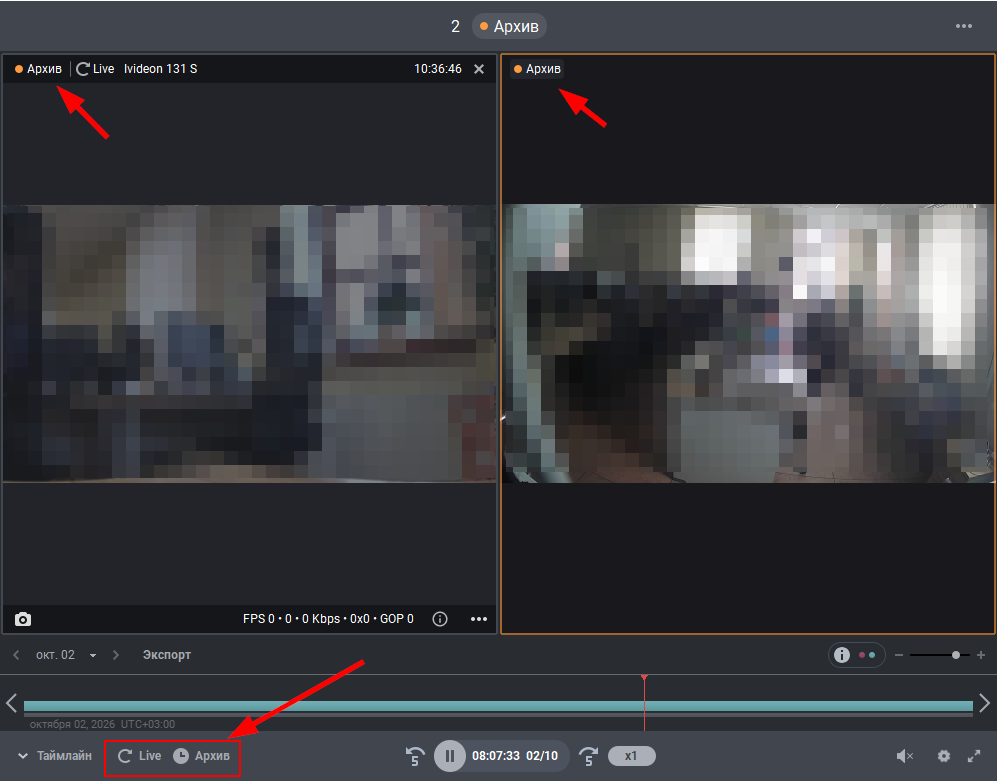Enter fullscreen mode
This screenshot has height=781, width=997.
pyautogui.click(x=974, y=756)
